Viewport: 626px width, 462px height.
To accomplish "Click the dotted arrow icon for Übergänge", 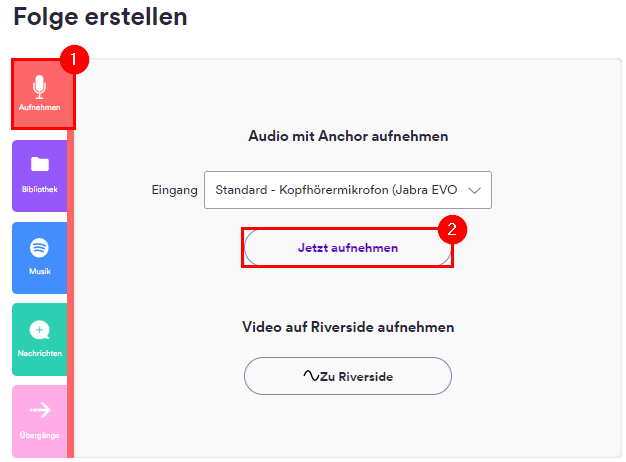I will [39, 410].
